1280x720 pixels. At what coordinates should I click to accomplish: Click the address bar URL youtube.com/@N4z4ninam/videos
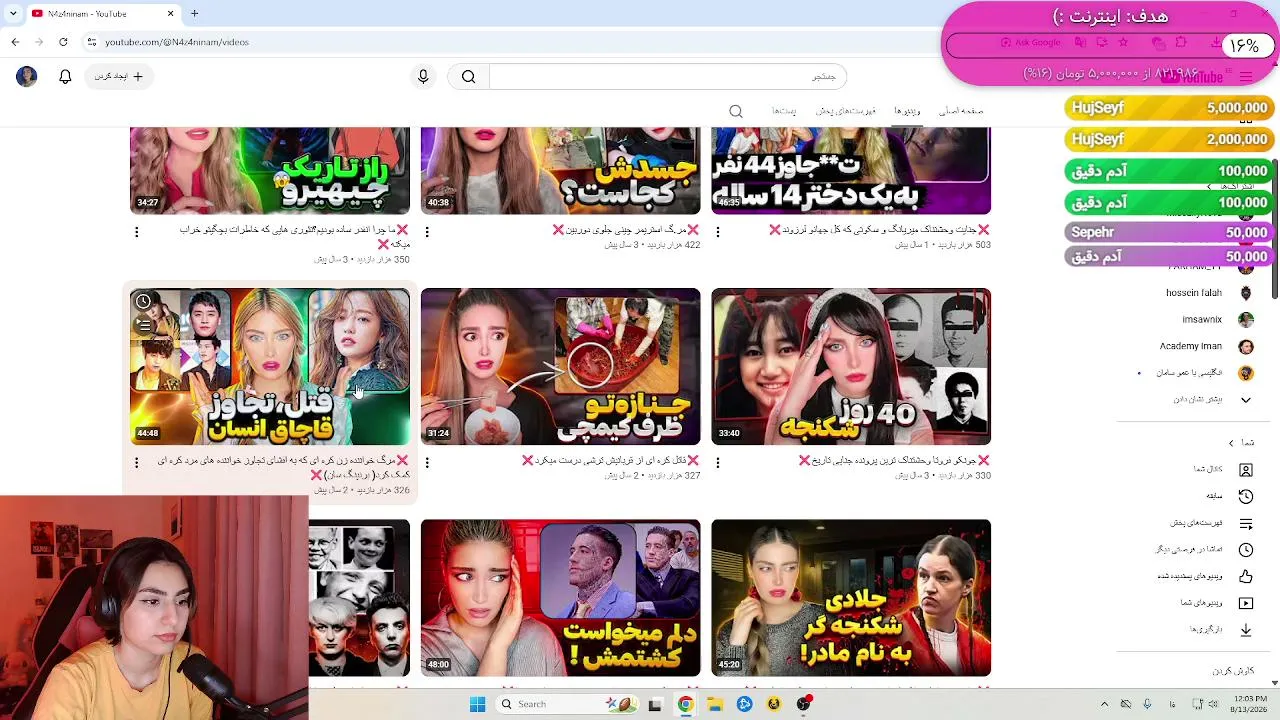pyautogui.click(x=177, y=42)
